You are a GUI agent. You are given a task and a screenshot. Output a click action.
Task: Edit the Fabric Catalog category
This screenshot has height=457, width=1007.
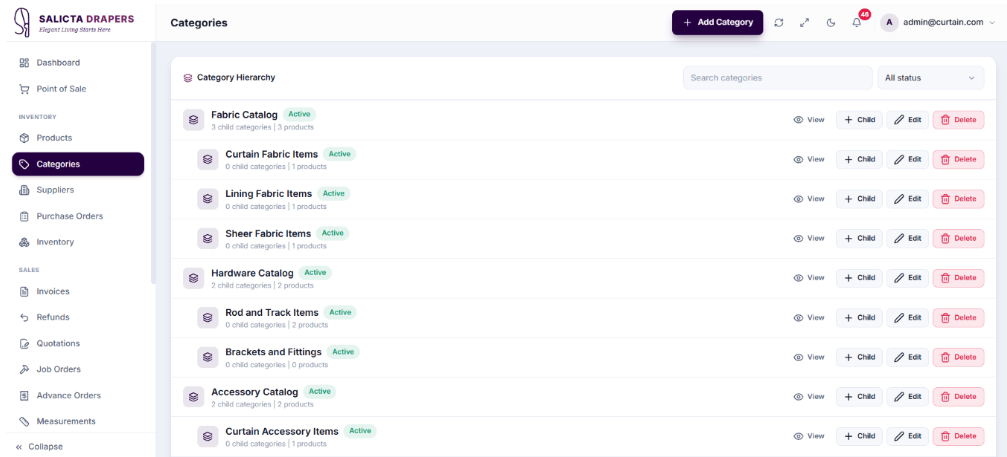click(907, 119)
